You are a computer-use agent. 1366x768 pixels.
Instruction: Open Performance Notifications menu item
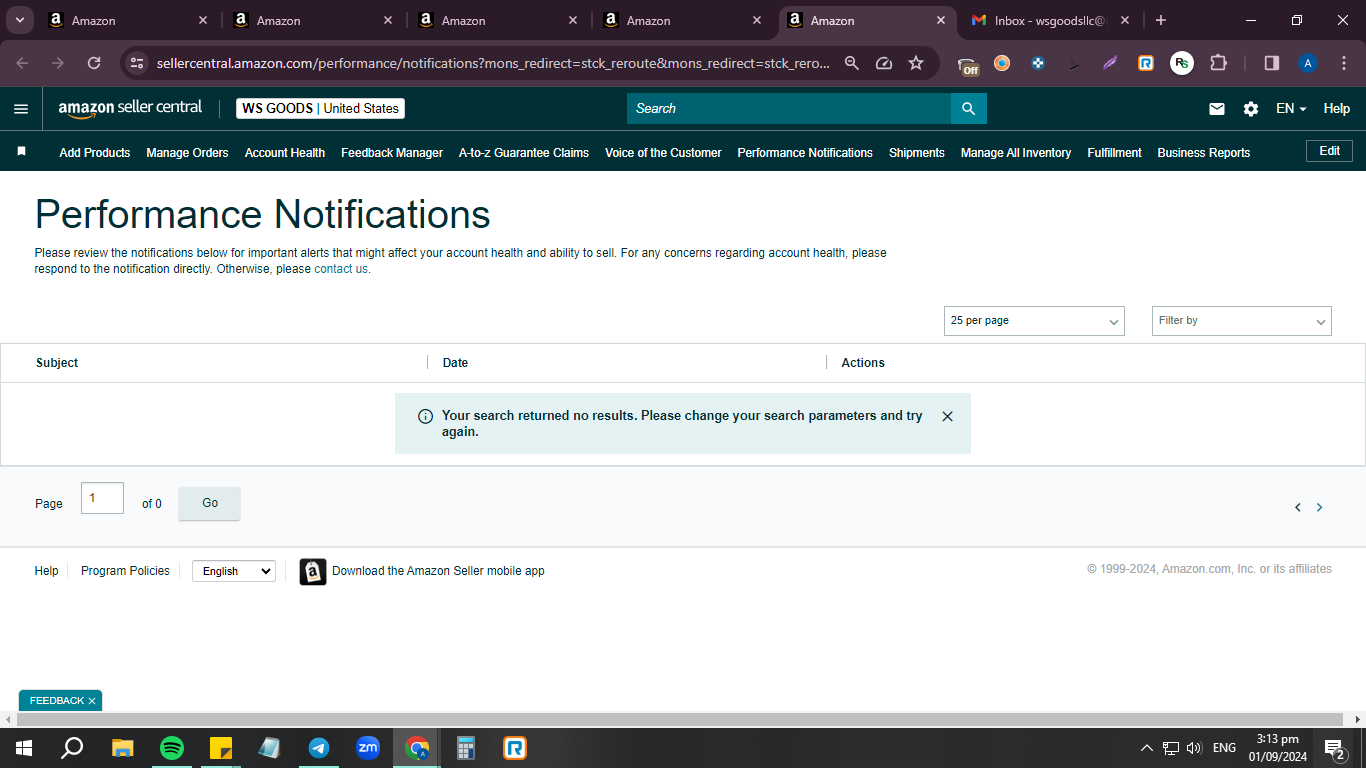[x=805, y=153]
